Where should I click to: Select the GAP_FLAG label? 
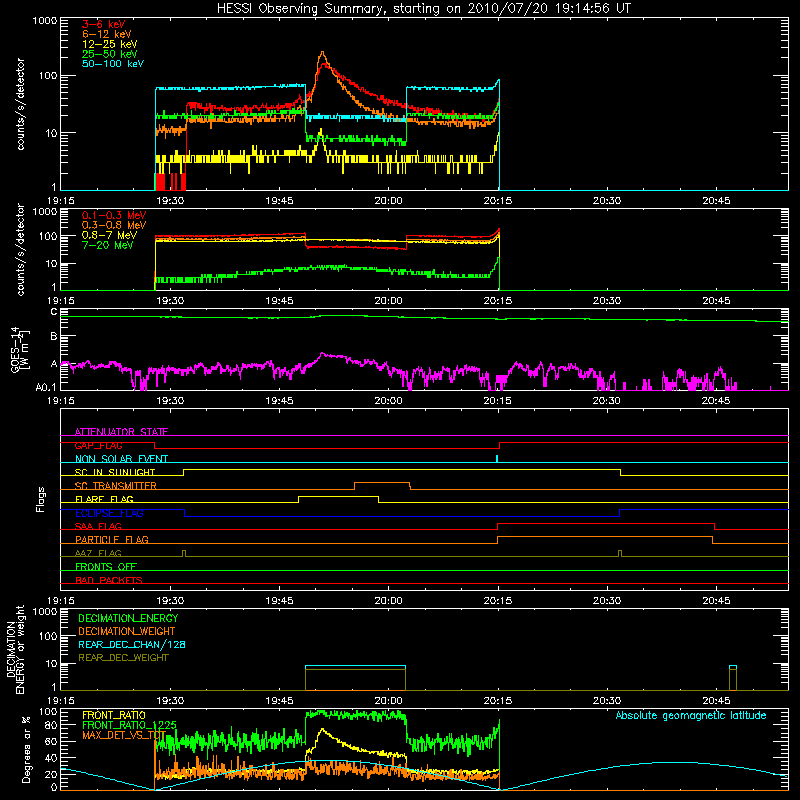(98, 445)
